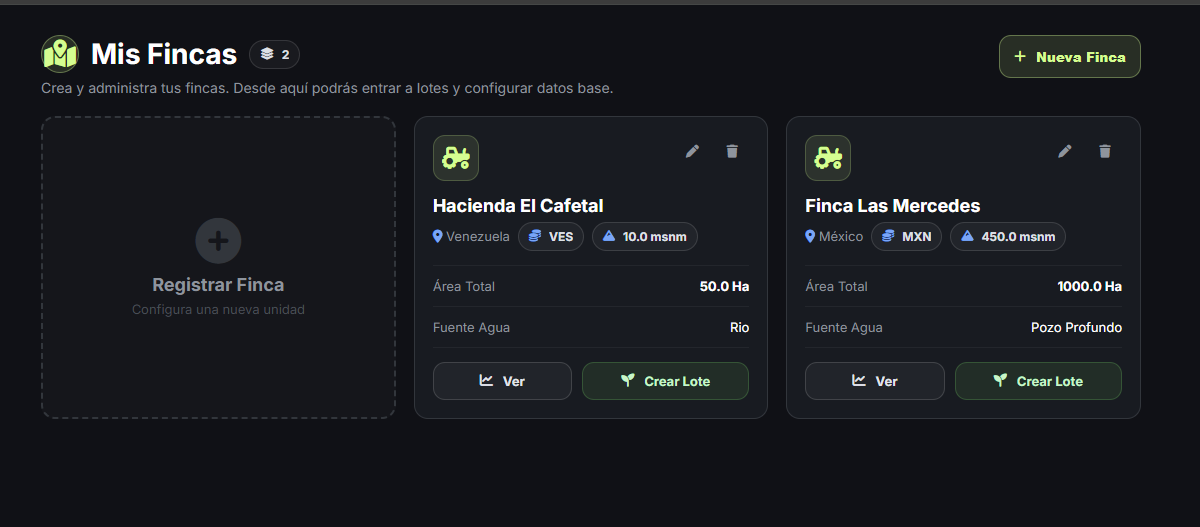View details of Finca Las Mercedes
Image resolution: width=1200 pixels, height=527 pixels.
click(x=874, y=381)
